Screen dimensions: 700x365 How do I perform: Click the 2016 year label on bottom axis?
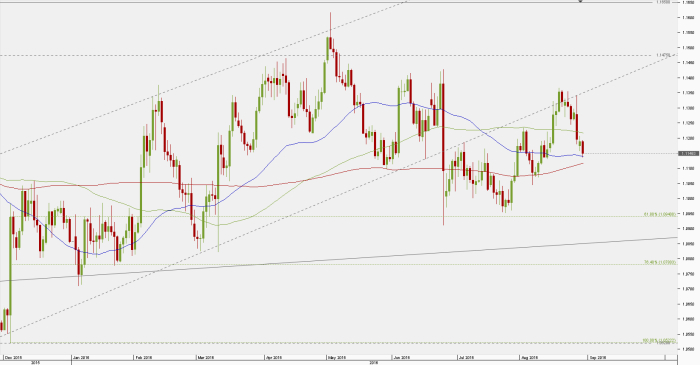pos(374,363)
